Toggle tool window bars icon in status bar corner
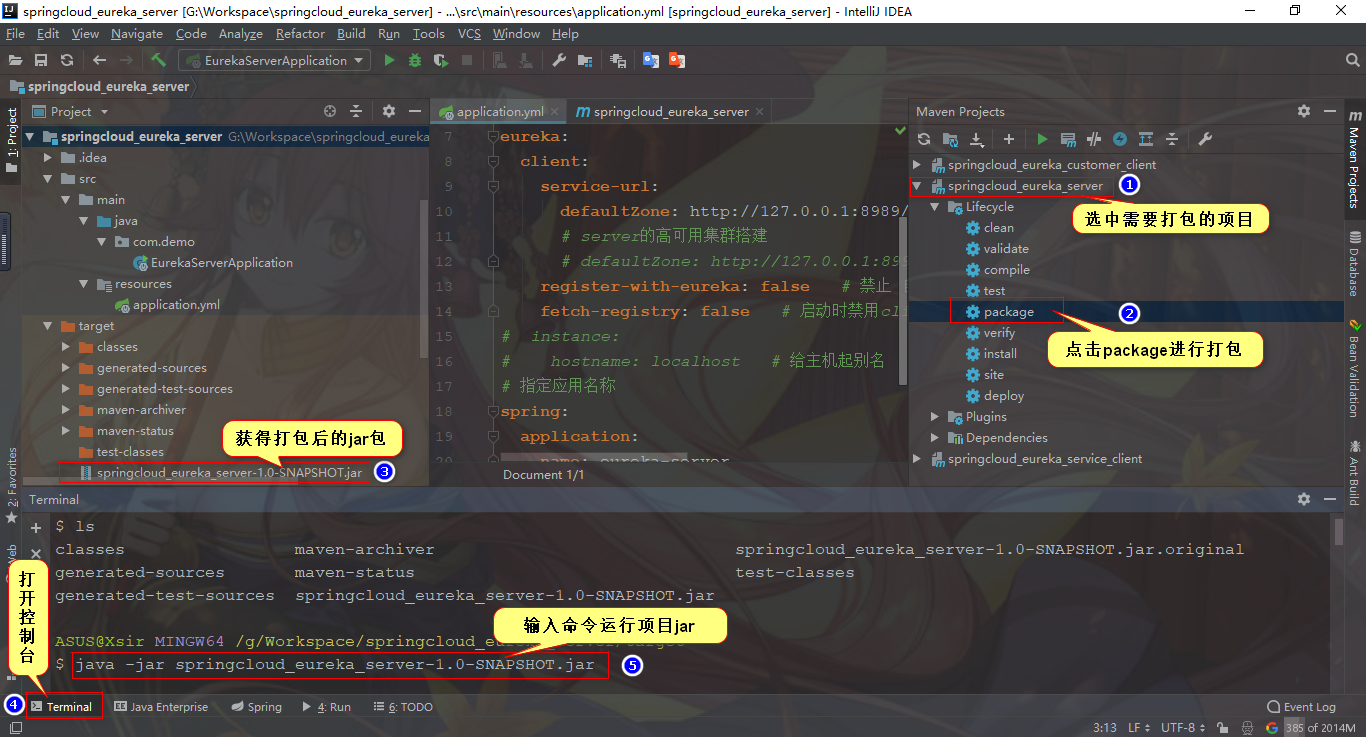Screen dimensions: 1366x737 [14, 727]
